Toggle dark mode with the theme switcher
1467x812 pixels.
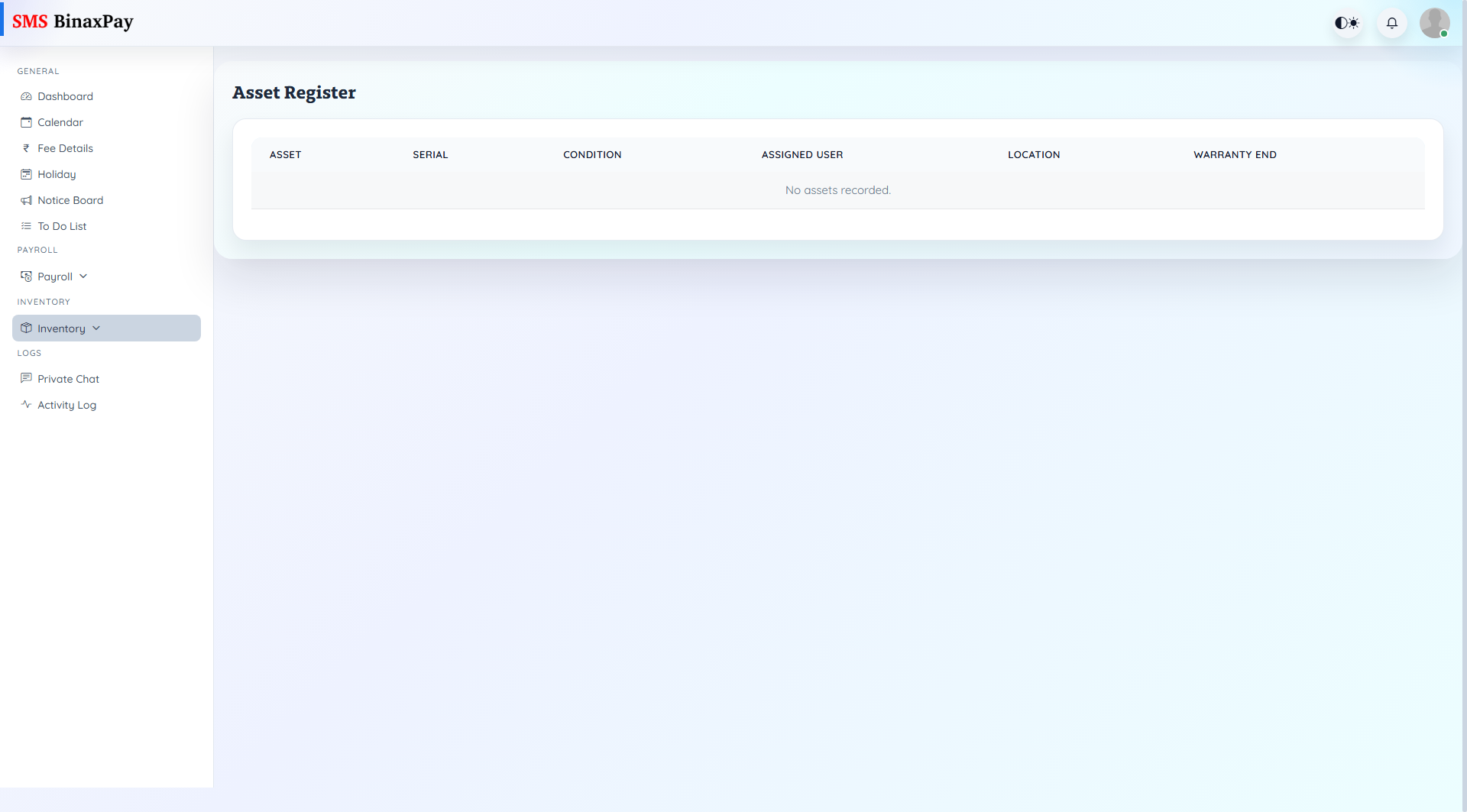click(x=1346, y=23)
